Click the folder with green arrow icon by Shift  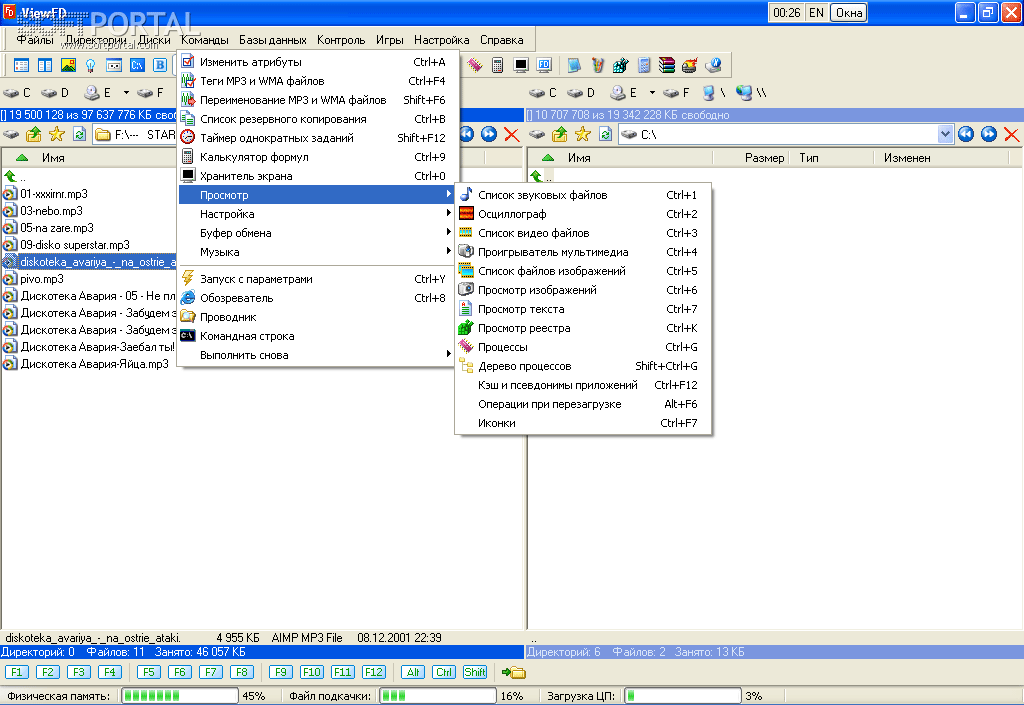(514, 672)
